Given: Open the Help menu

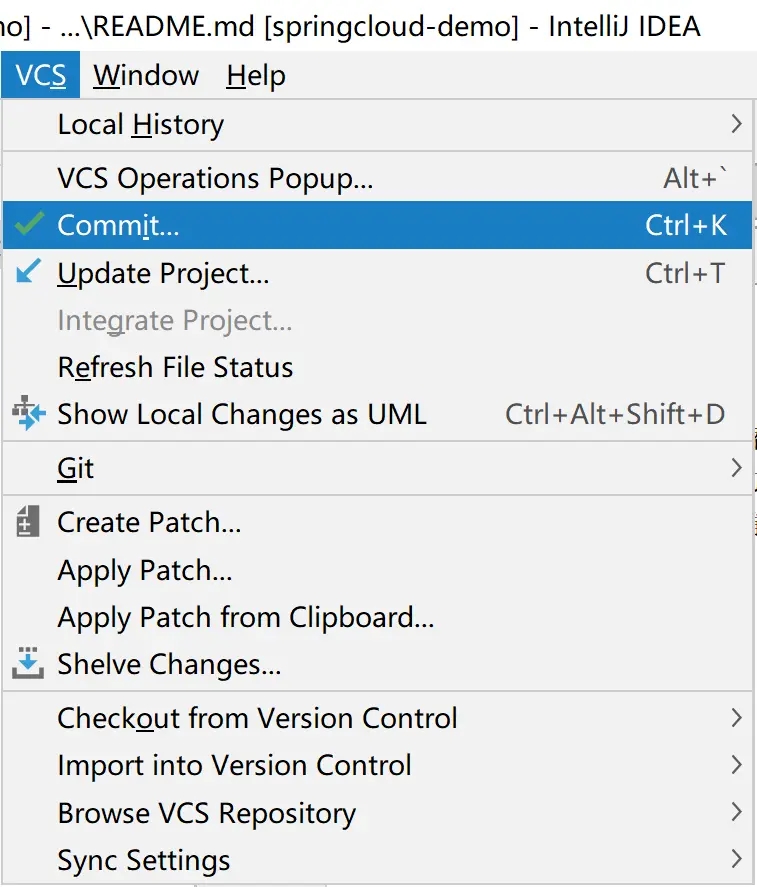Looking at the screenshot, I should [256, 75].
